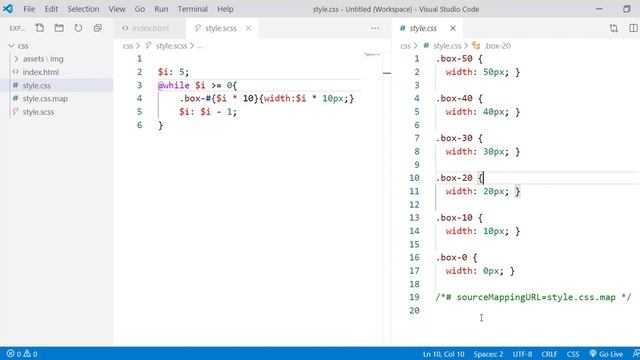Screen dimensions: 640x360
Task: Minimize the VS Code window
Action: (x=599, y=9)
